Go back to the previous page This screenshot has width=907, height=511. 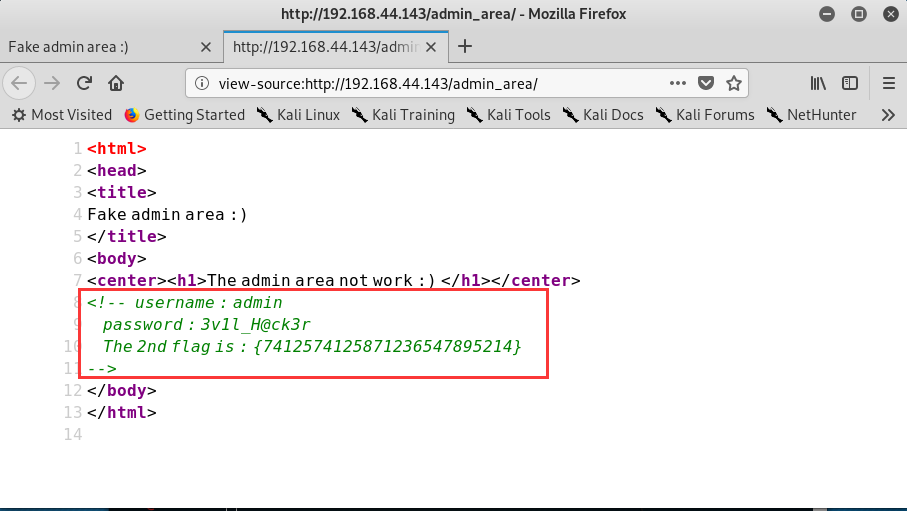click(19, 83)
